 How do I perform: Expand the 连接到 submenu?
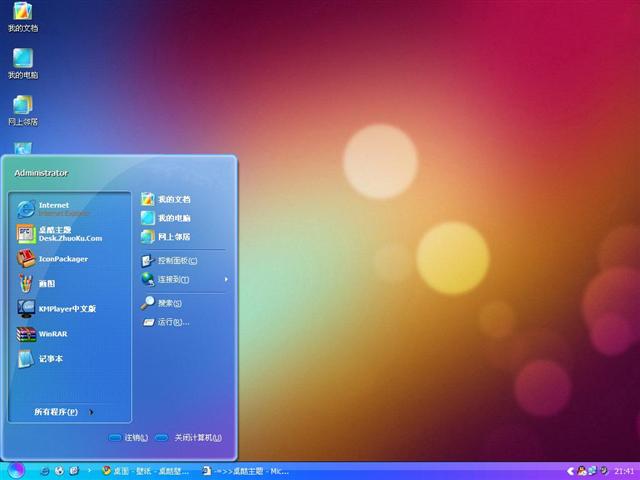click(x=172, y=279)
